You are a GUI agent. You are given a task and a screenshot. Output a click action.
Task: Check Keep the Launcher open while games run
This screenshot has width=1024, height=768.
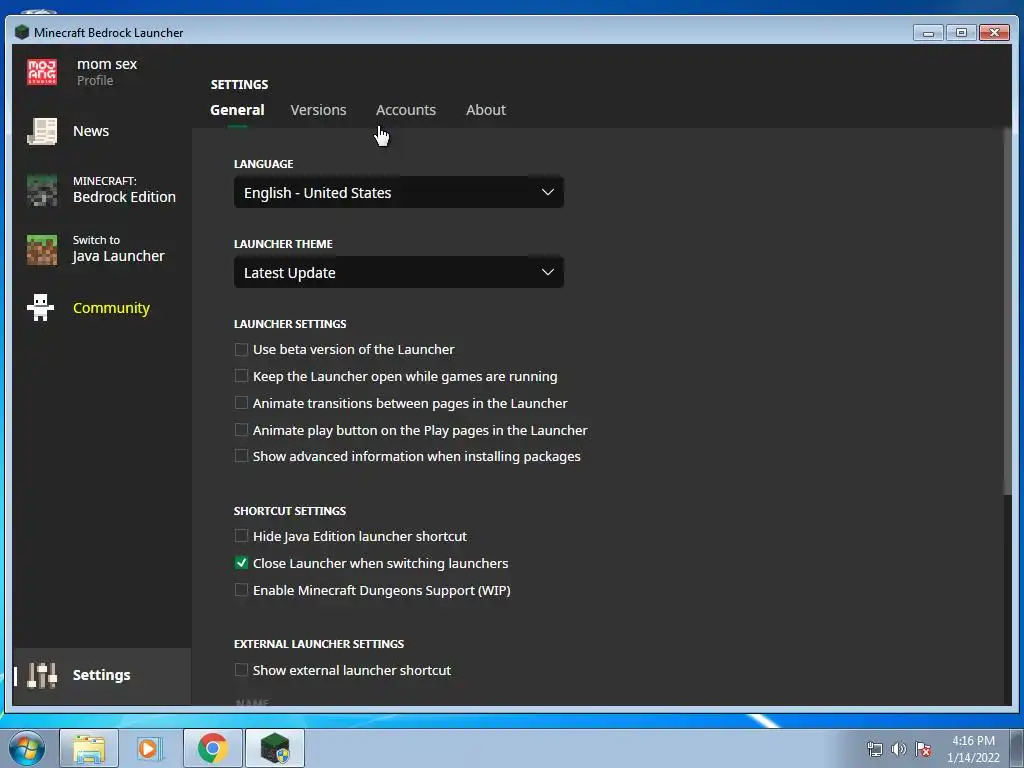click(241, 376)
